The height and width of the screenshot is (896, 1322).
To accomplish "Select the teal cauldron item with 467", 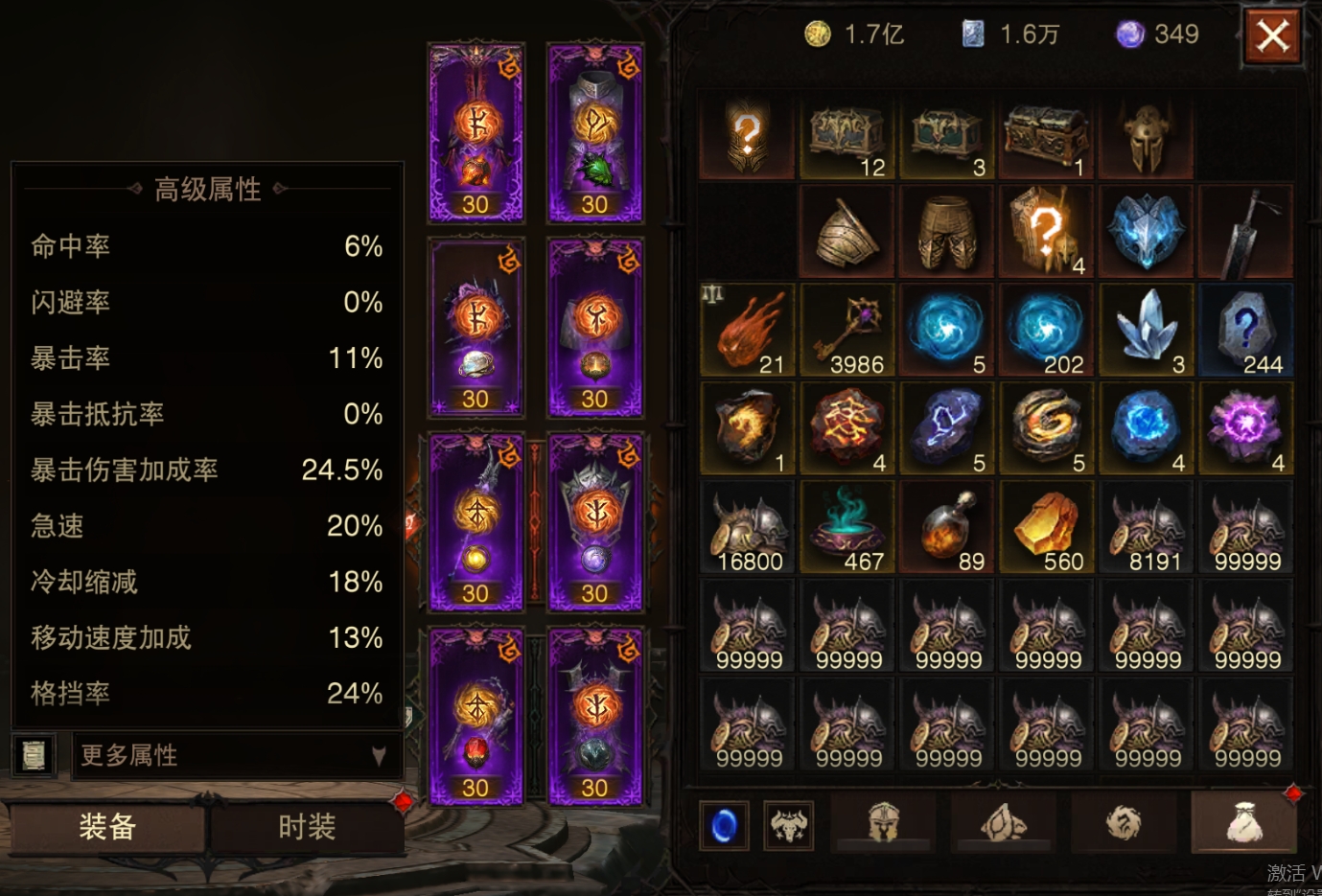I will point(847,527).
